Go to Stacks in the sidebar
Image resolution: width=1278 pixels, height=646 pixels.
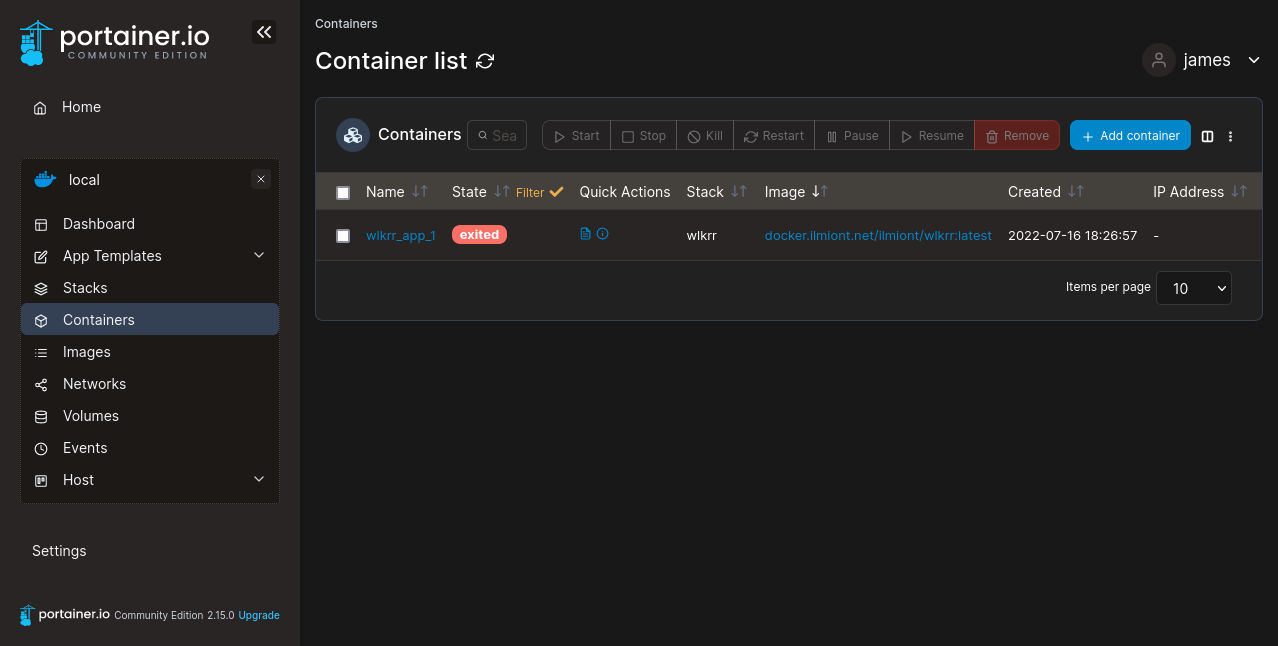(x=85, y=288)
